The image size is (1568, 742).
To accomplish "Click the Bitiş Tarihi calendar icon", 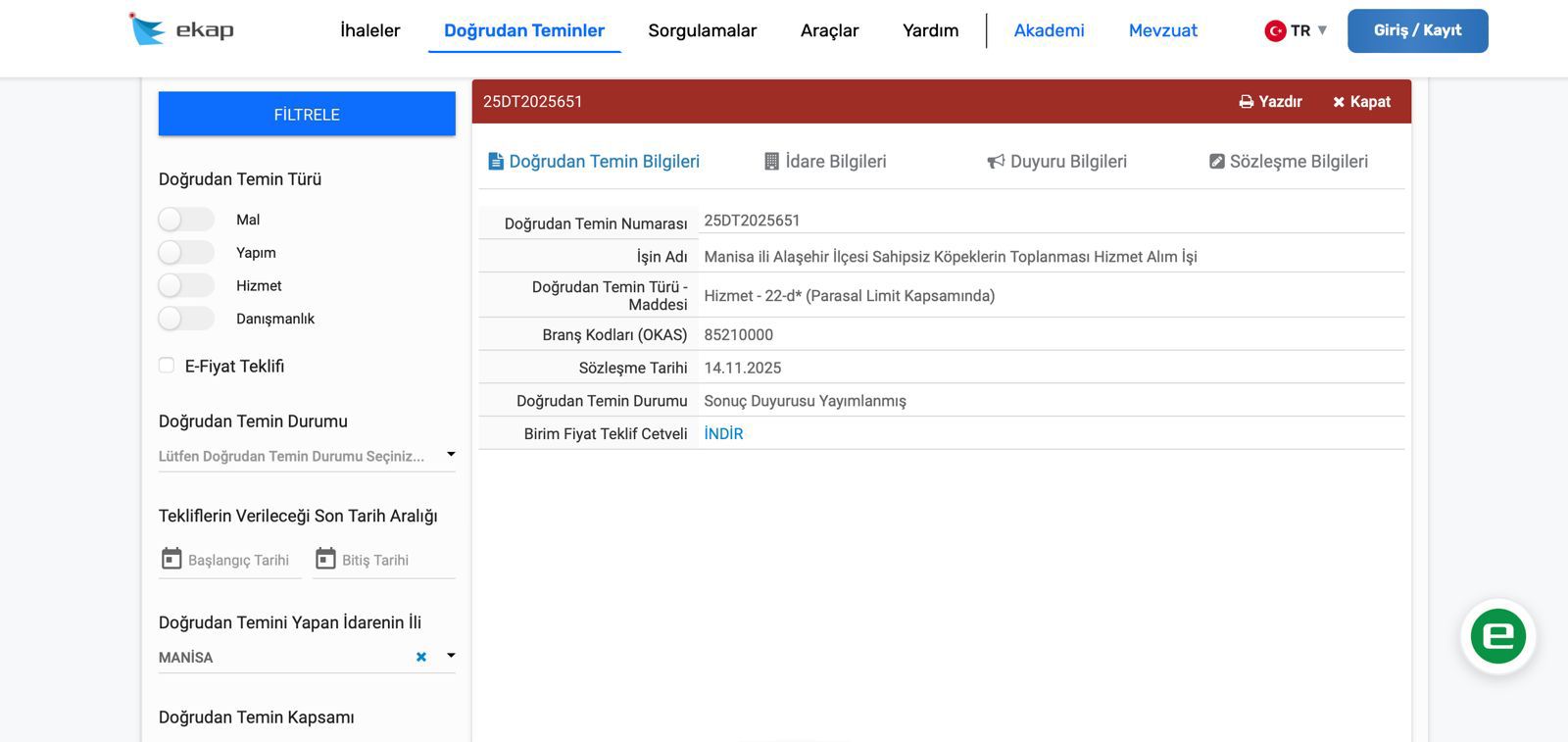I will (325, 559).
